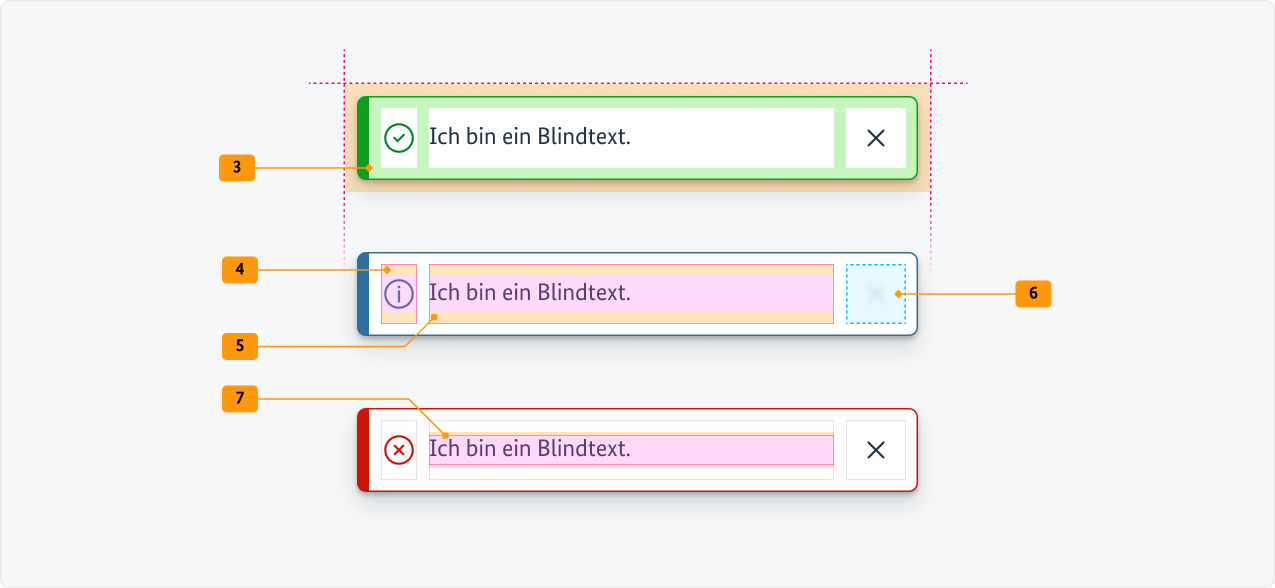Select annotation marker number 7
Screen dimensions: 1275x588
238,399
